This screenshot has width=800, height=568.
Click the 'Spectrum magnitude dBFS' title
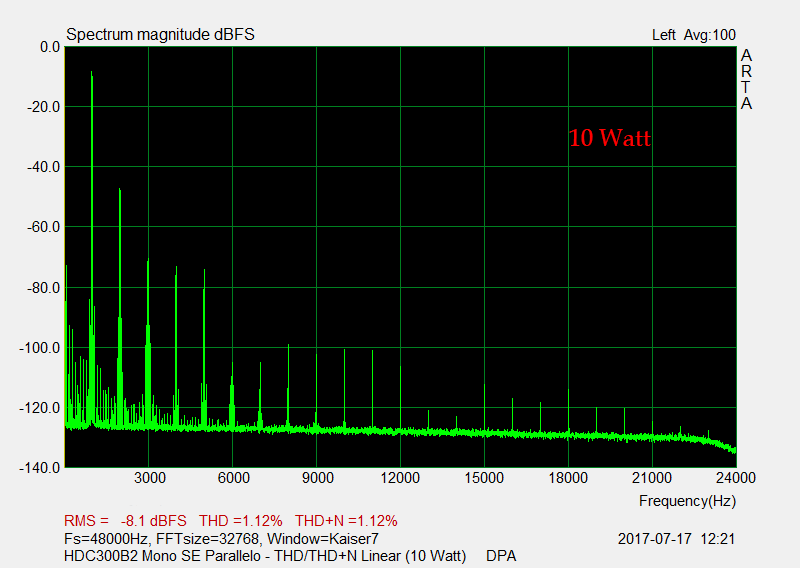pyautogui.click(x=160, y=35)
